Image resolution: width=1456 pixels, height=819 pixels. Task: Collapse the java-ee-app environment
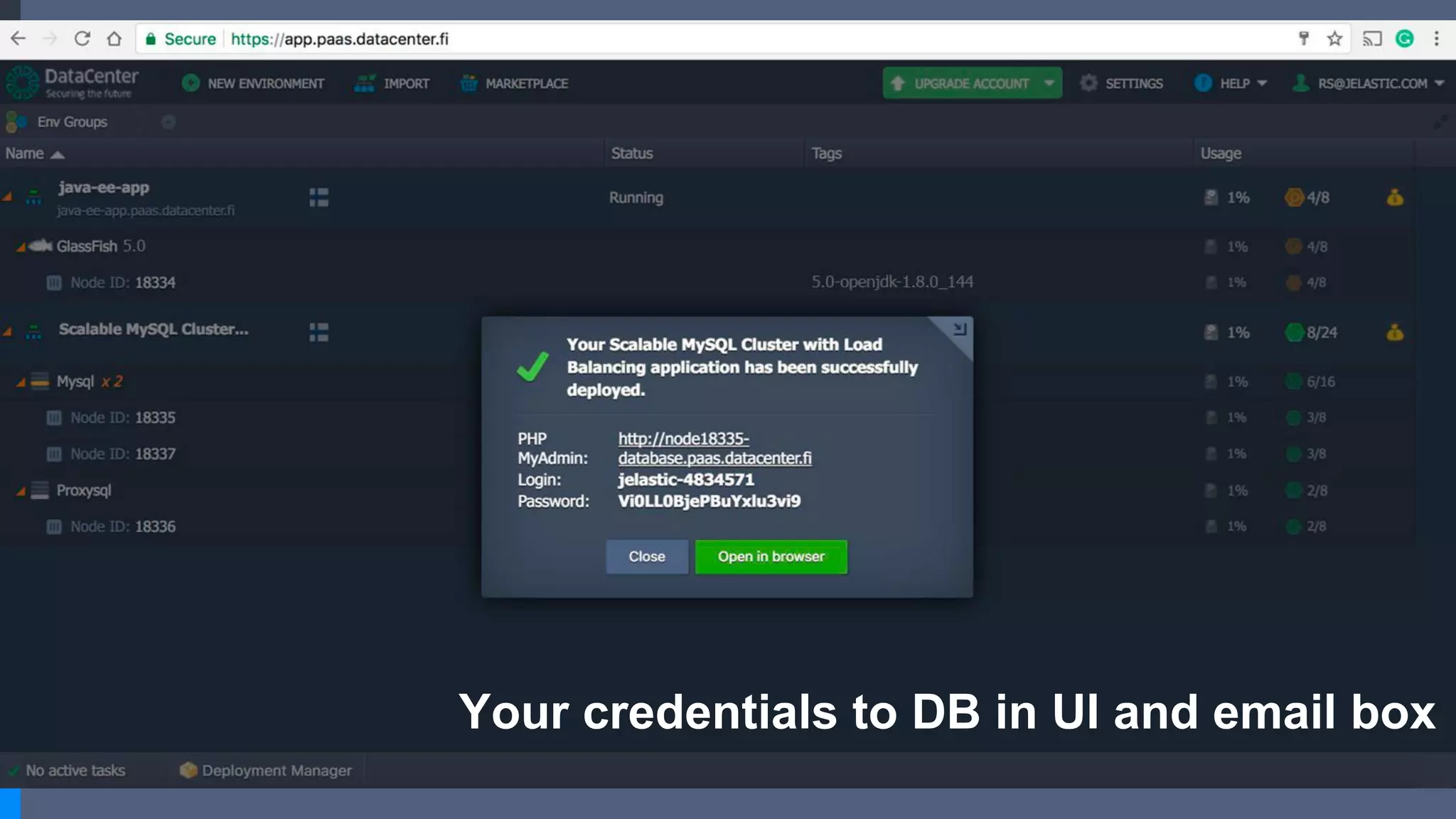click(x=8, y=197)
